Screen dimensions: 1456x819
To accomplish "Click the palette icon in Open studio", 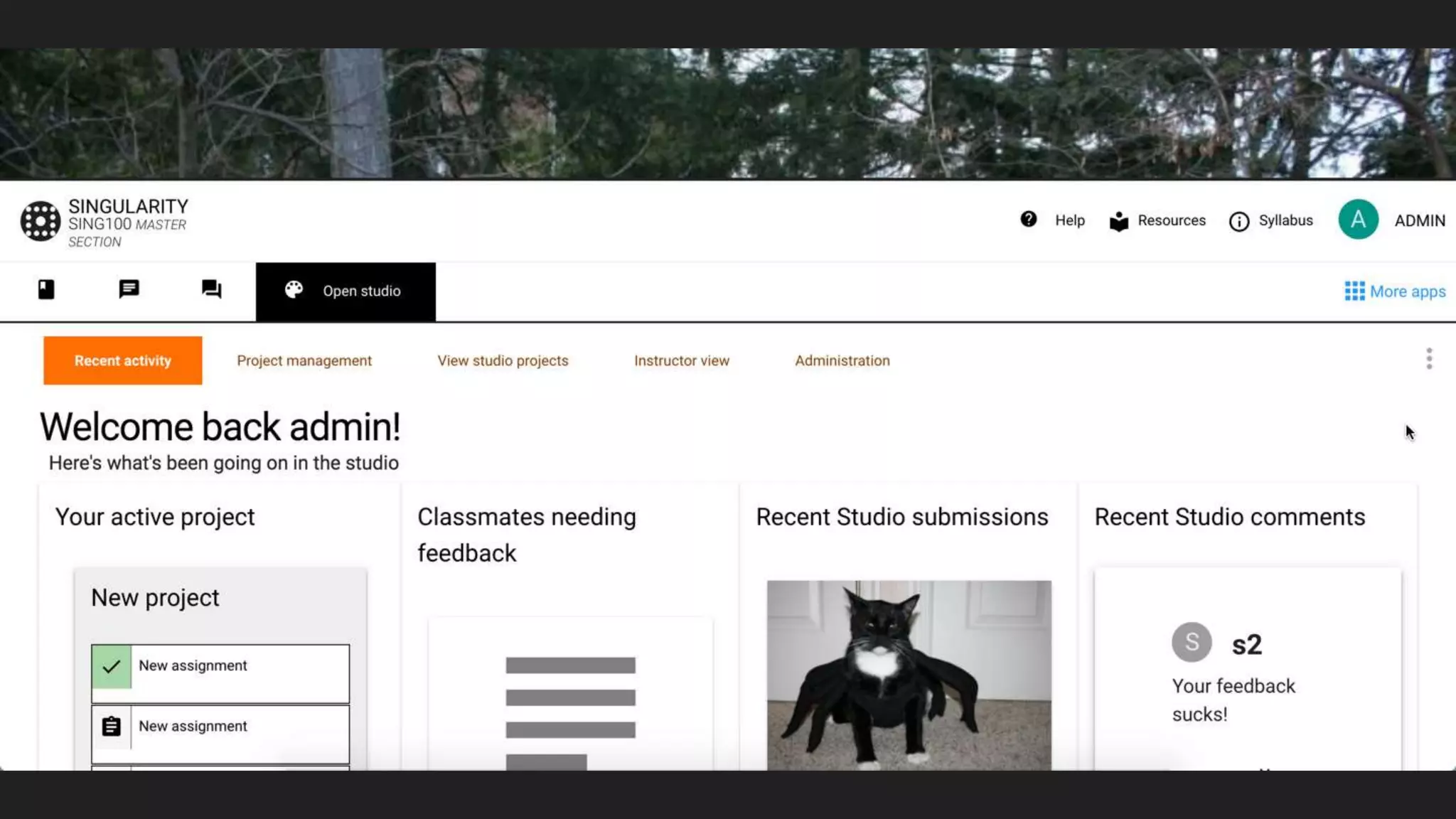I will [294, 290].
